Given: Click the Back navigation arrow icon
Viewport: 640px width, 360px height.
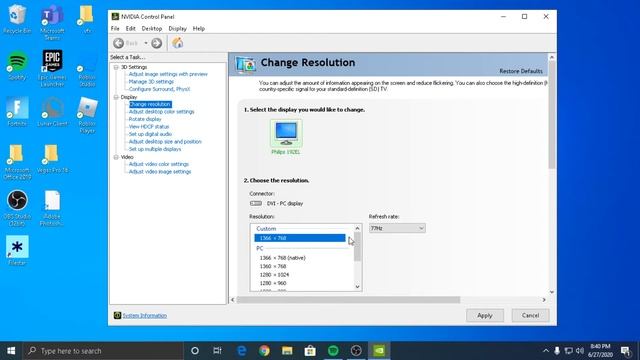Looking at the screenshot, I should pyautogui.click(x=119, y=43).
